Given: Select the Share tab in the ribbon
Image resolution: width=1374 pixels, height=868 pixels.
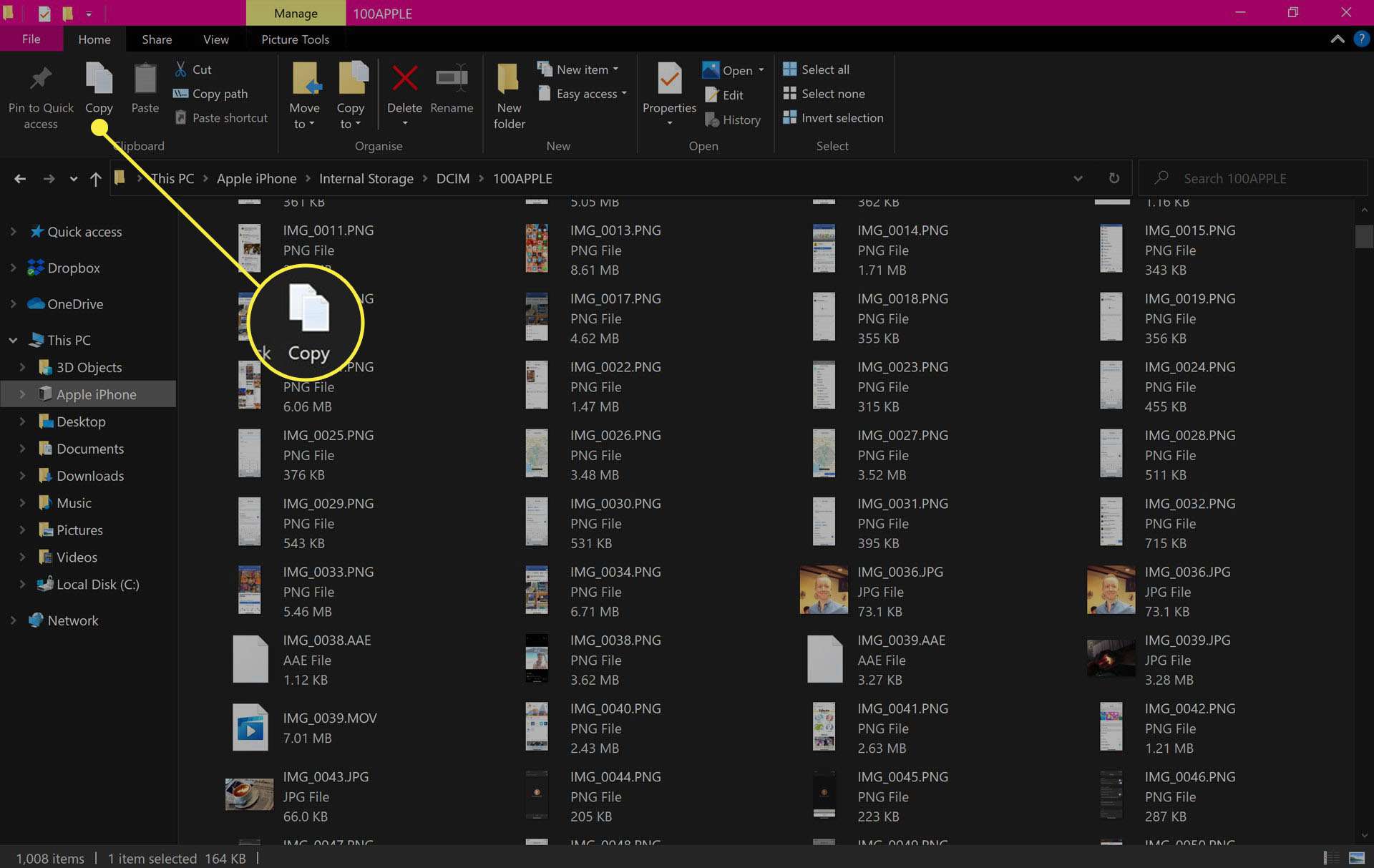Looking at the screenshot, I should click(156, 39).
